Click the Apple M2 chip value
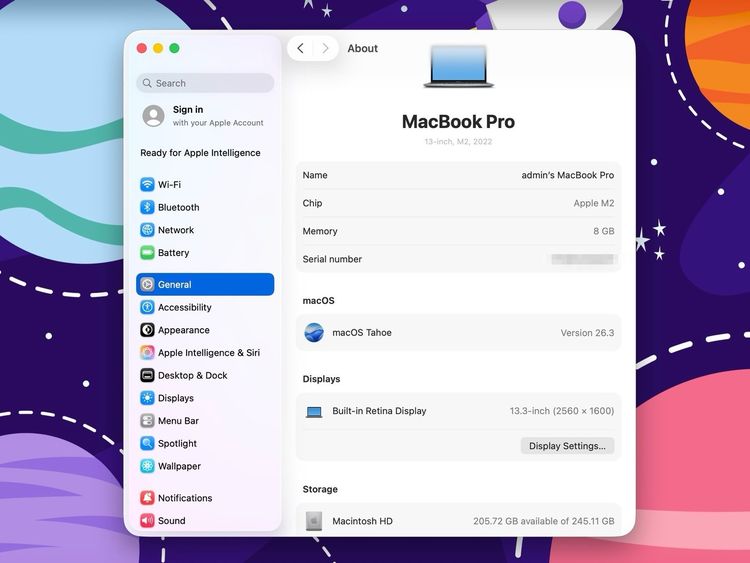750x563 pixels. [594, 203]
